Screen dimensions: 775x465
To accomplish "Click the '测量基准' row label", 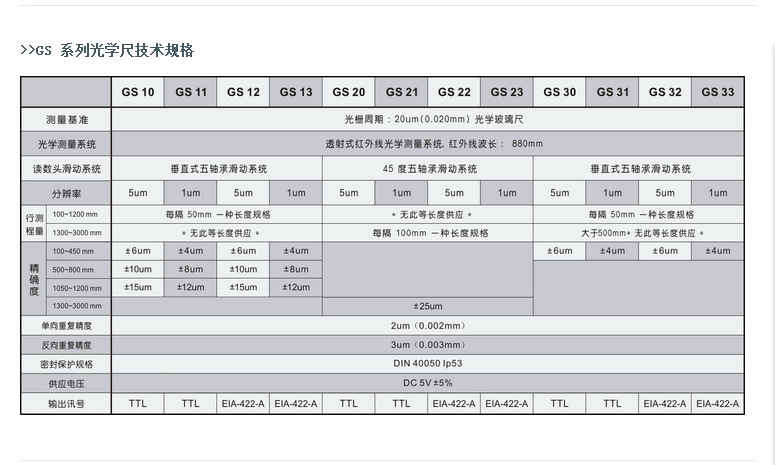I will click(66, 120).
